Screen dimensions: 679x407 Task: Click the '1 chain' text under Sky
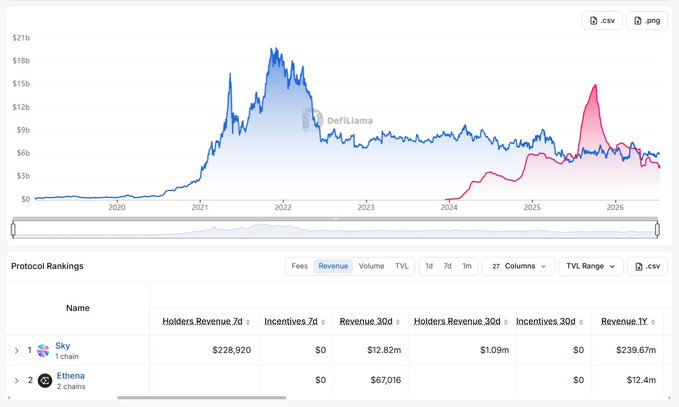[x=67, y=356]
